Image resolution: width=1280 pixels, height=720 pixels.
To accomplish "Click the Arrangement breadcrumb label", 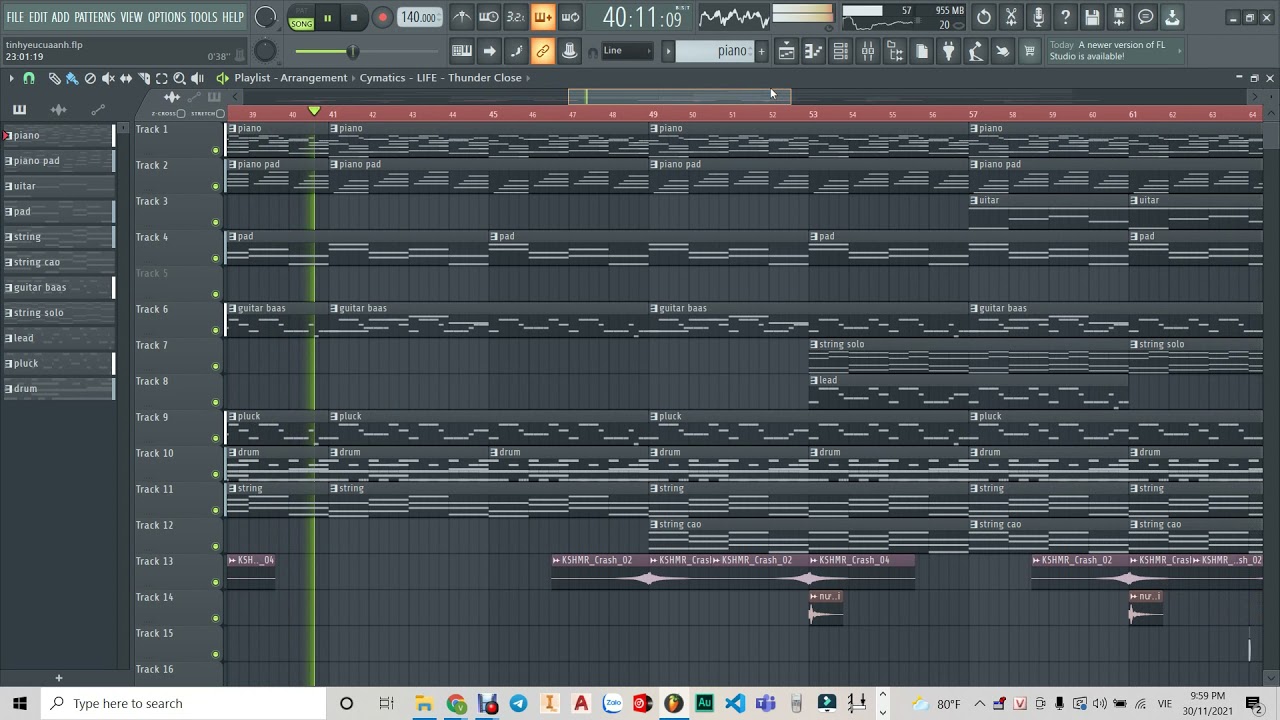I will [x=314, y=78].
